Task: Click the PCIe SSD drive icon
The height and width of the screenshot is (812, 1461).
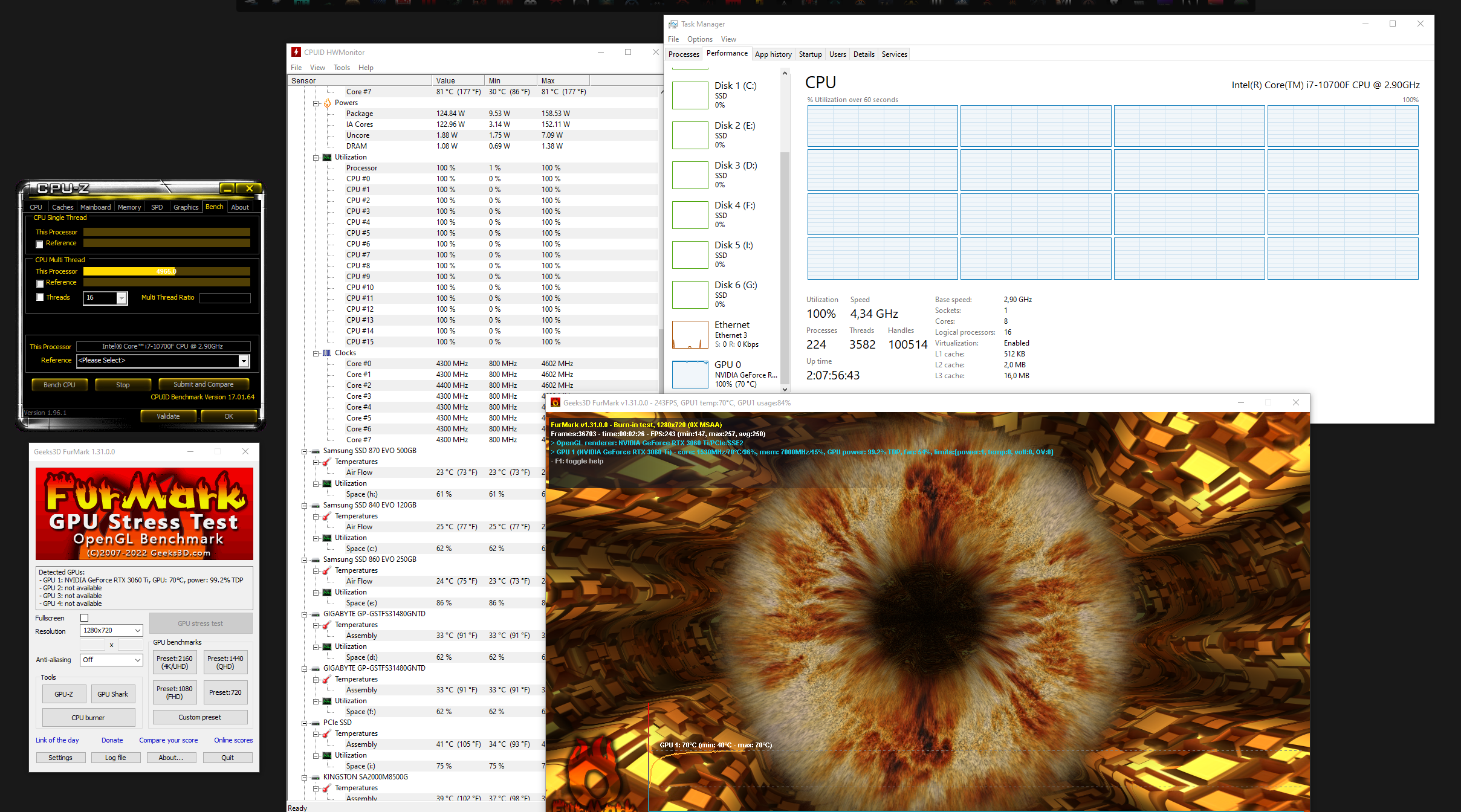Action: pos(316,723)
